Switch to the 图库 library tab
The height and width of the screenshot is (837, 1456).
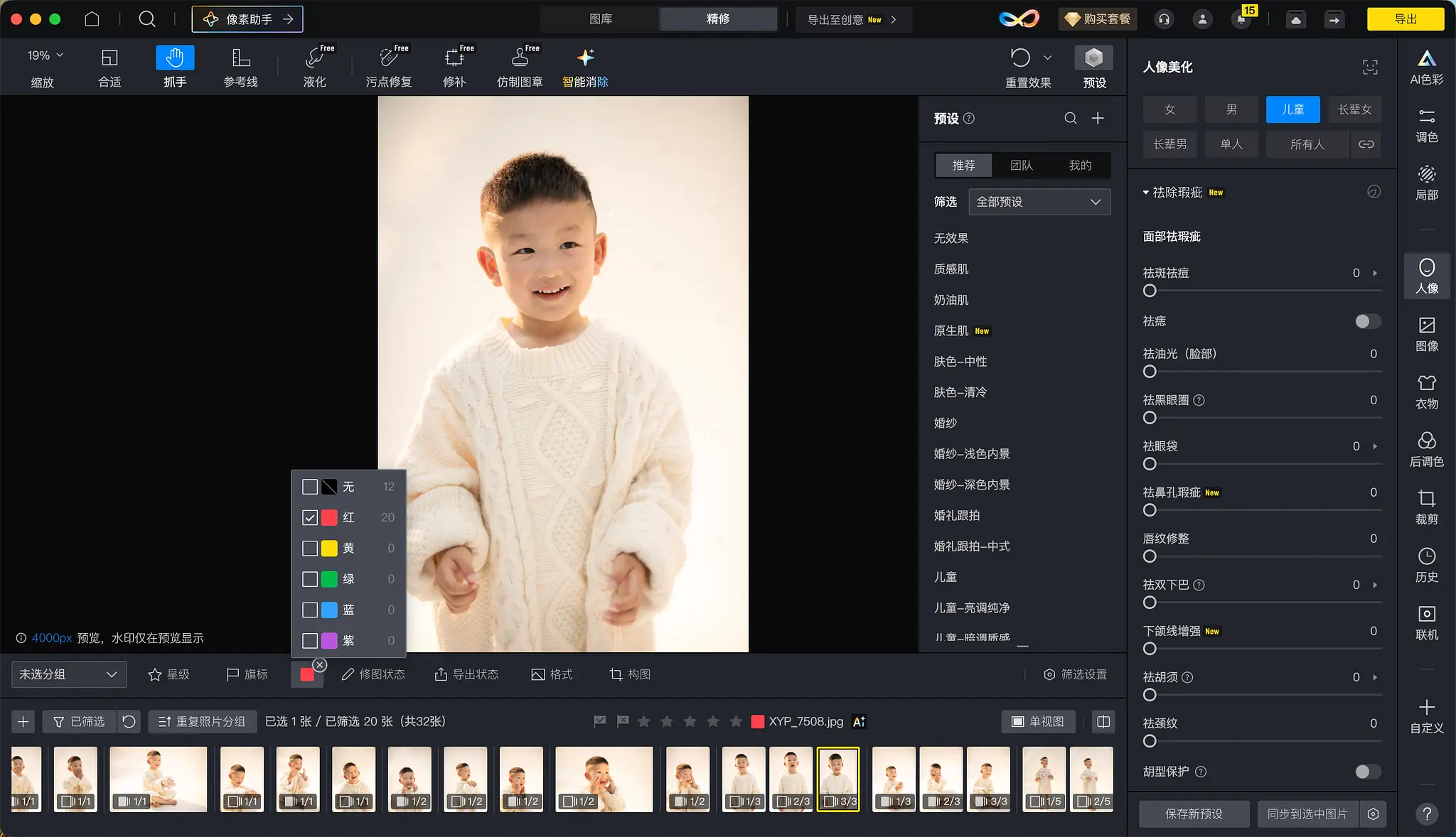600,18
